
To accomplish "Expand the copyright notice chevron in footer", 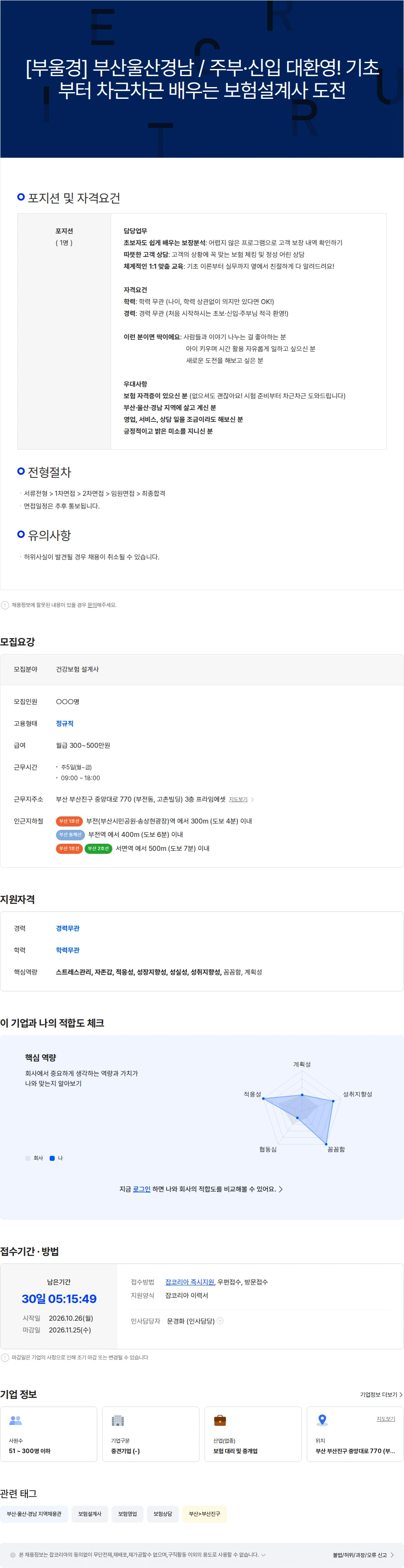I will click(x=263, y=1555).
